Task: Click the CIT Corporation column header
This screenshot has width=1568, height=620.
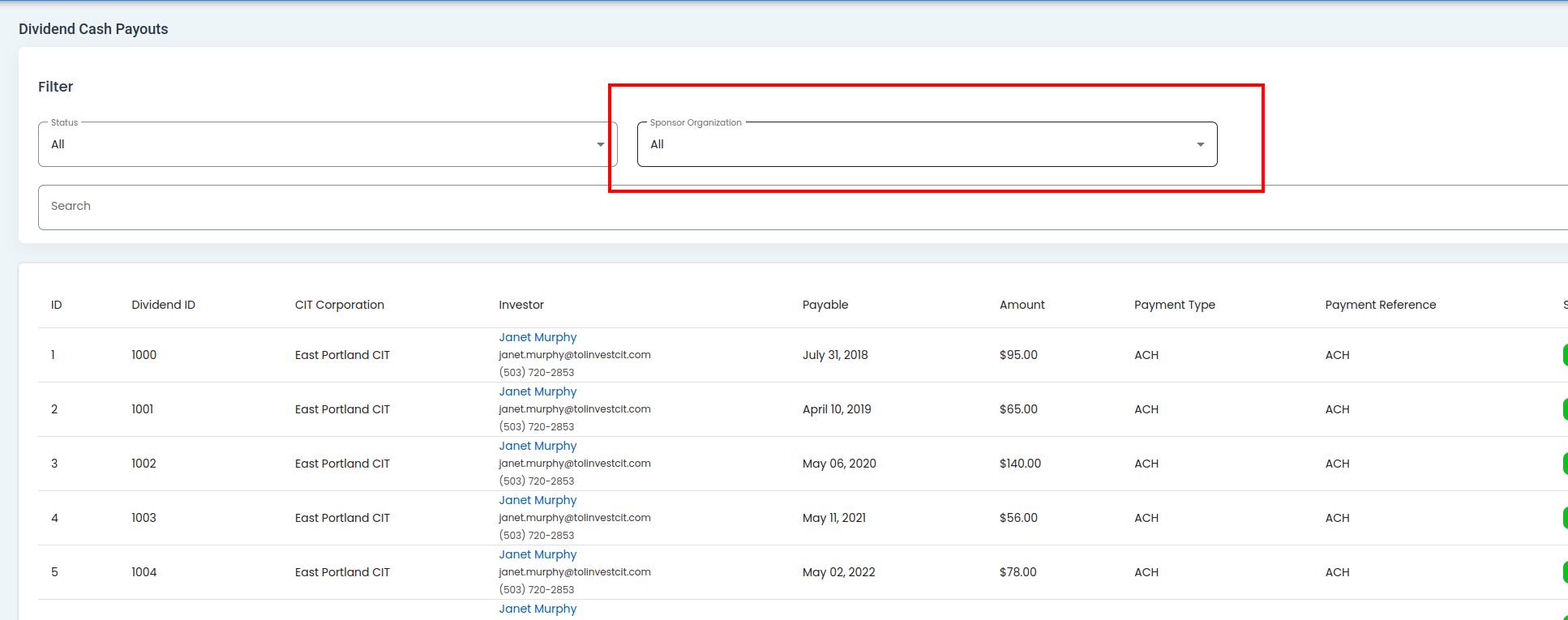Action: click(339, 305)
